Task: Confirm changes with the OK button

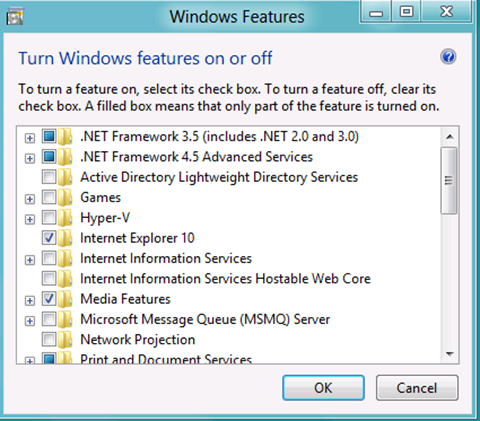Action: point(323,388)
